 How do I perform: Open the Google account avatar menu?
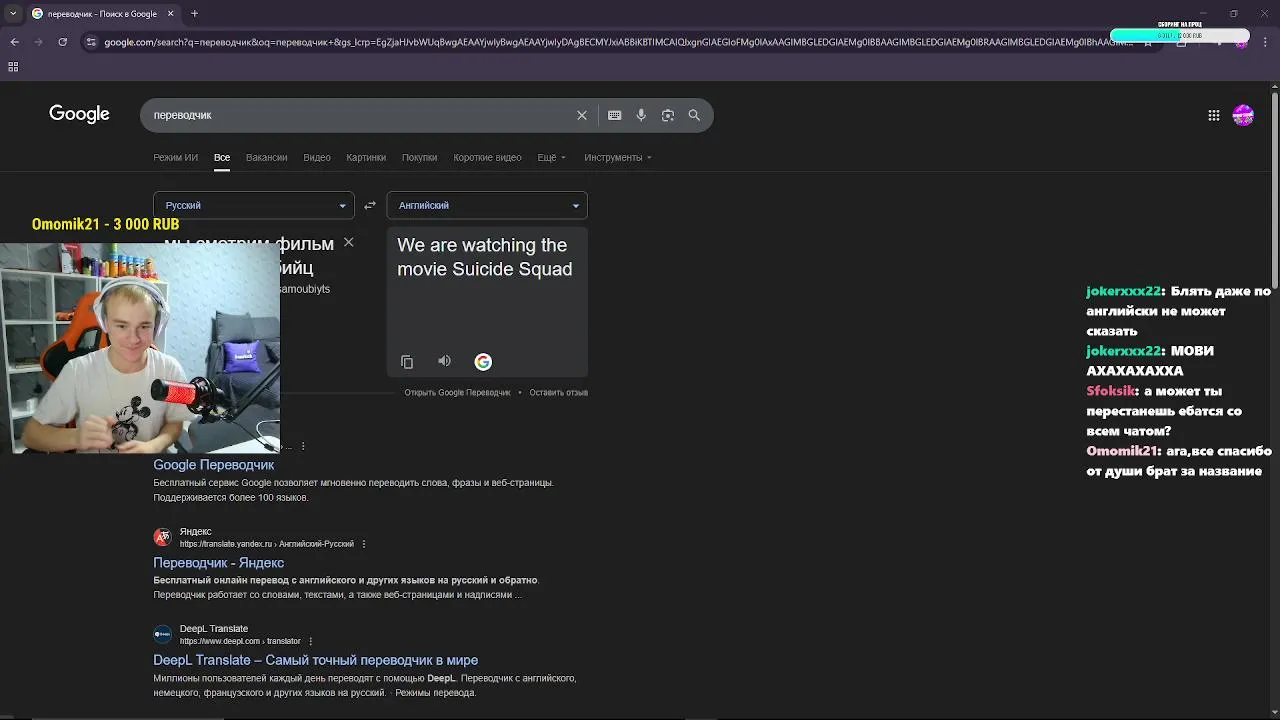coord(1243,115)
